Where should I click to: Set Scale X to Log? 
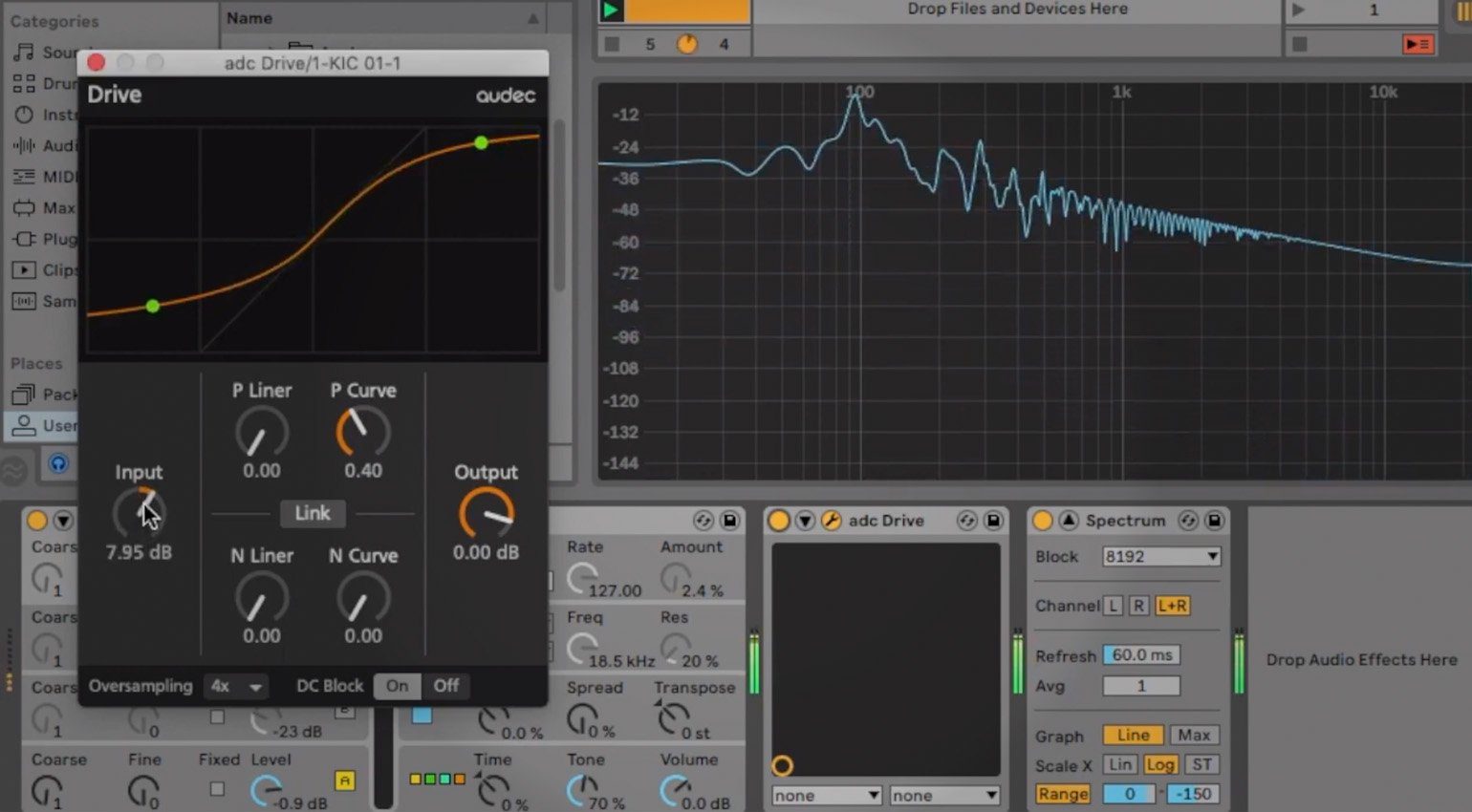1159,765
